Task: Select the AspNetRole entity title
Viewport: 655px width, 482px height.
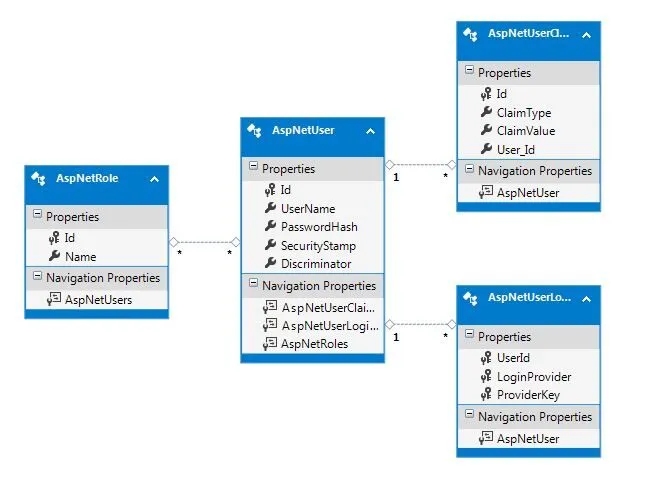Action: tap(87, 178)
